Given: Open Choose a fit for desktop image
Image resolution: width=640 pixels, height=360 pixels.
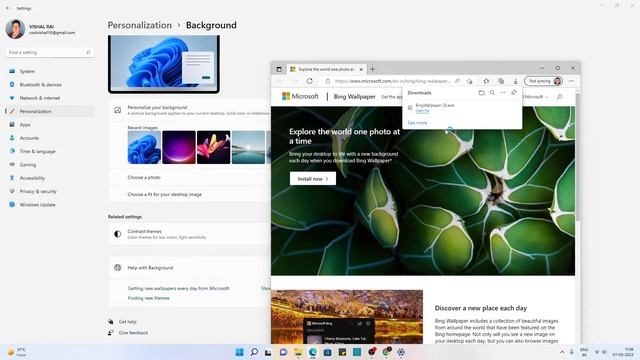Looking at the screenshot, I should pos(189,194).
